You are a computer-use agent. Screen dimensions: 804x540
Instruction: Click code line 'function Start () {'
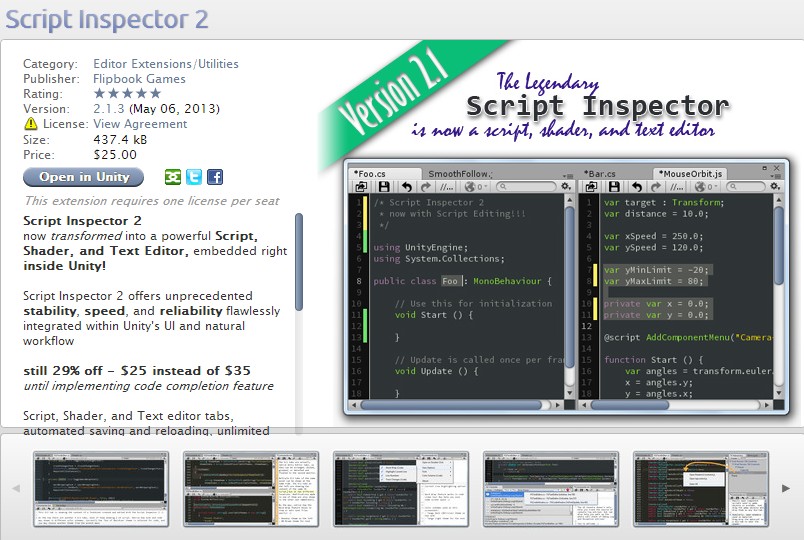pyautogui.click(x=653, y=359)
